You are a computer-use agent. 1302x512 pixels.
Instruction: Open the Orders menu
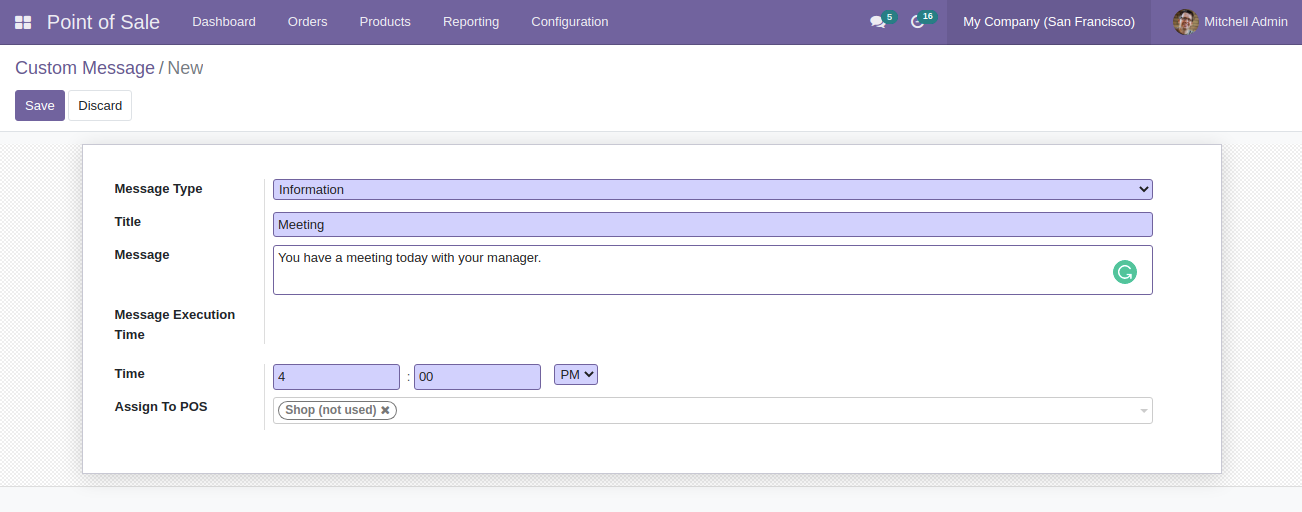click(307, 22)
